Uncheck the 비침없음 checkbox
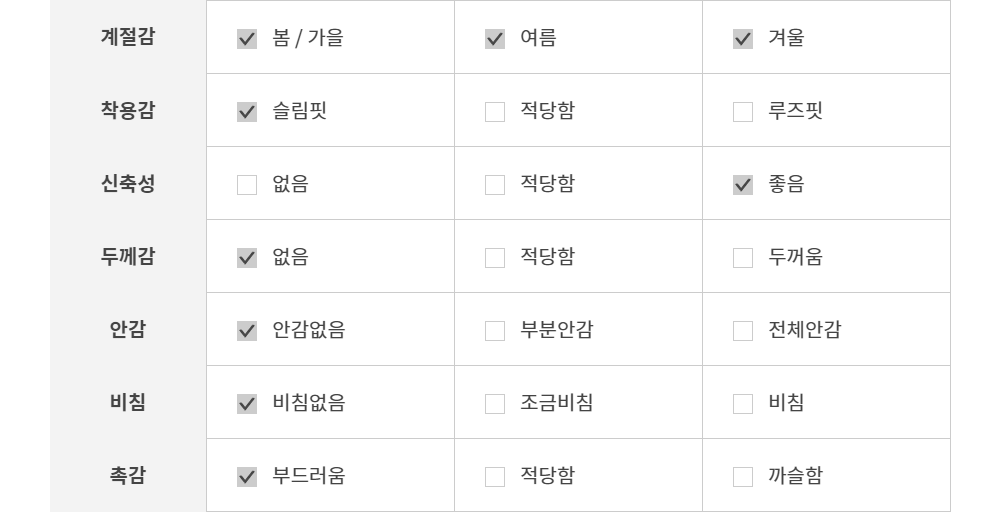 click(247, 404)
